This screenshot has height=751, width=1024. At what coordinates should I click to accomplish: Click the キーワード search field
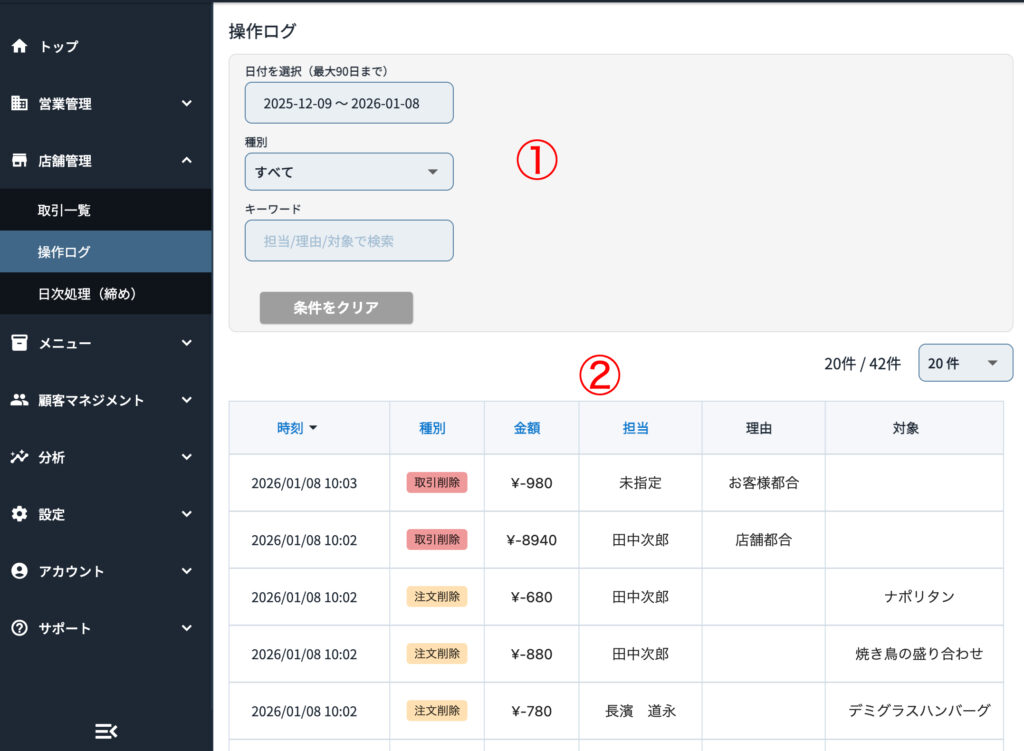coord(348,241)
